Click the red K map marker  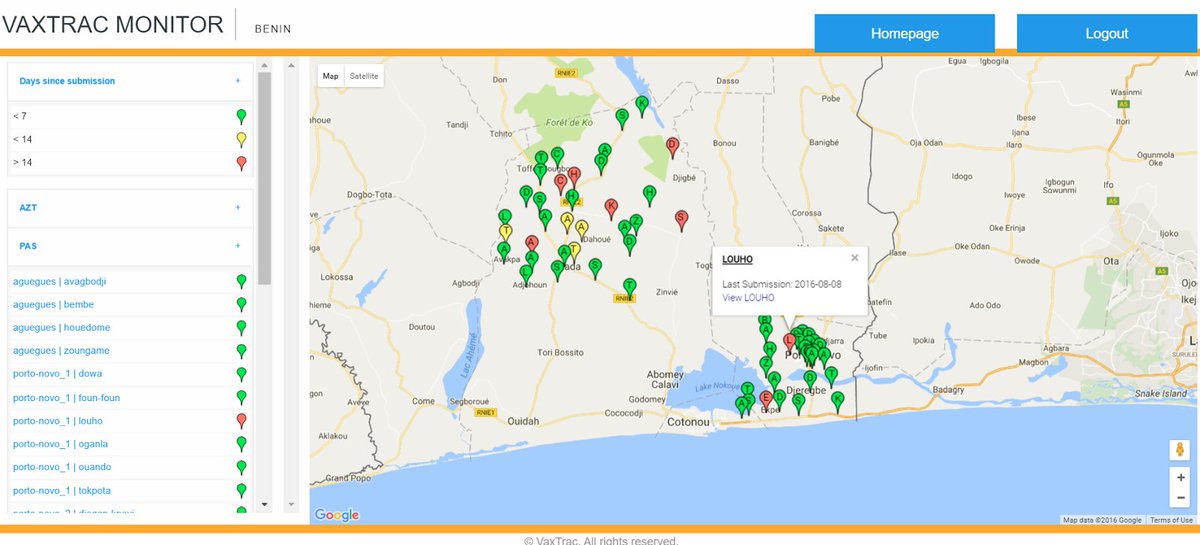pyautogui.click(x=611, y=208)
